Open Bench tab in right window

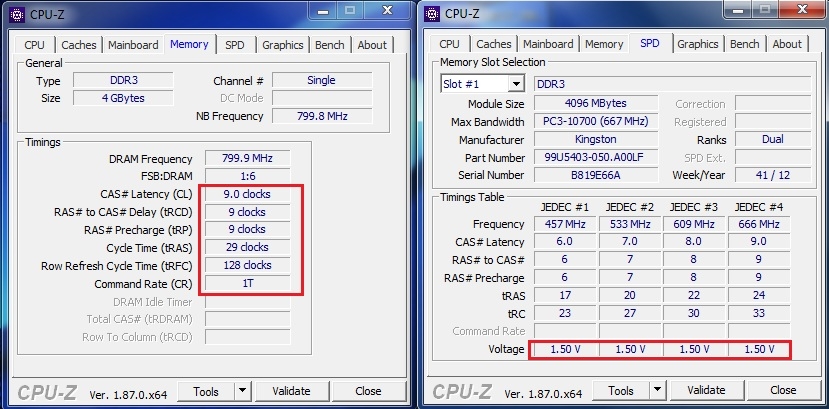pos(745,44)
